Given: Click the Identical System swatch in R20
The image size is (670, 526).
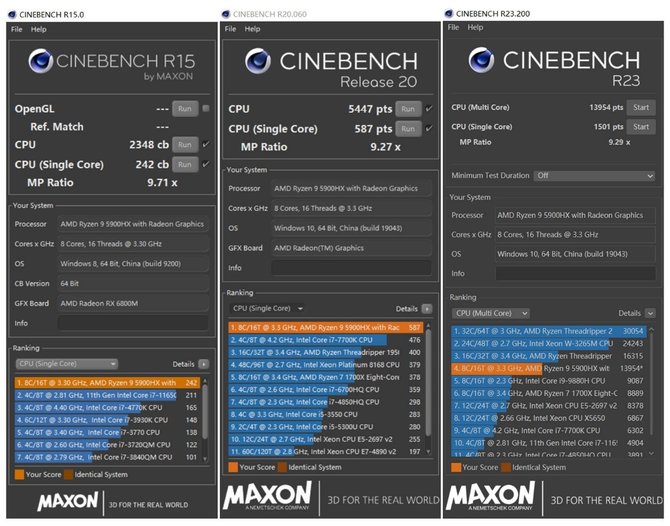Looking at the screenshot, I should 282,467.
